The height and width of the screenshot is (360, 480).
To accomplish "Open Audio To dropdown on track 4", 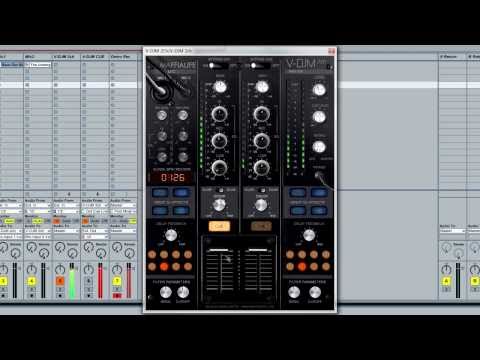I will click(38, 231).
